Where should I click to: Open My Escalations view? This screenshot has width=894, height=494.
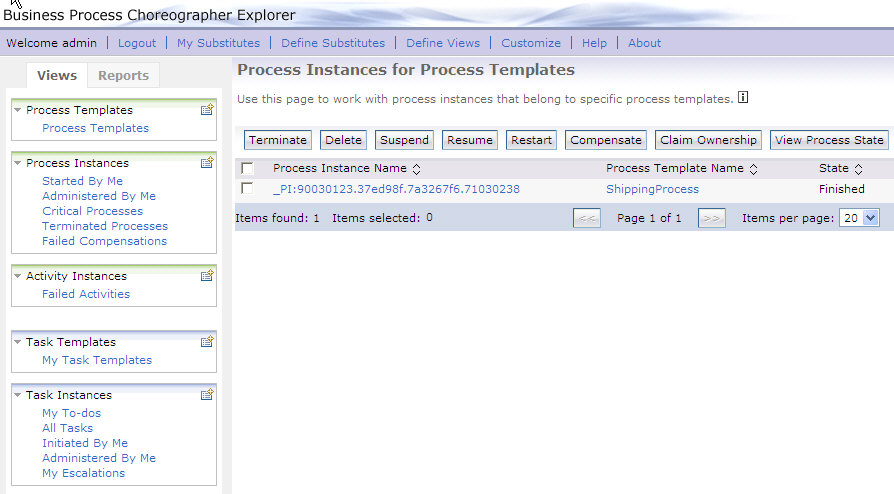coord(83,473)
